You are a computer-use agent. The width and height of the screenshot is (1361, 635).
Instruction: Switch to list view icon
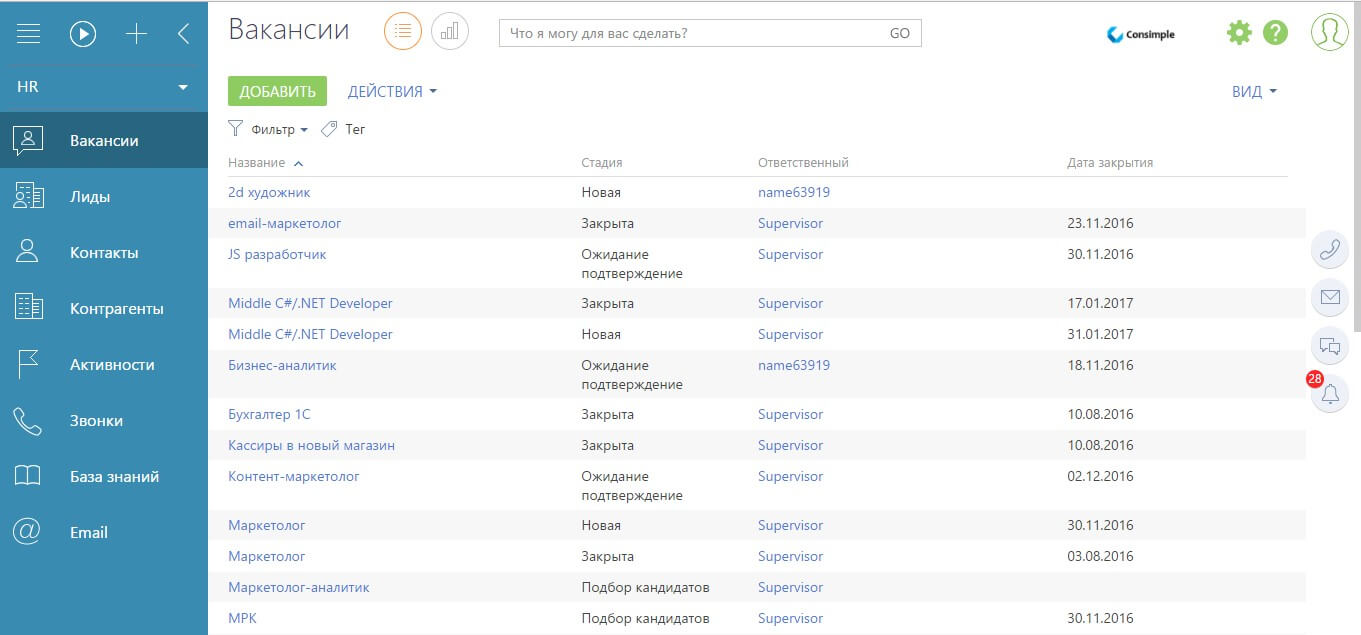pos(403,32)
